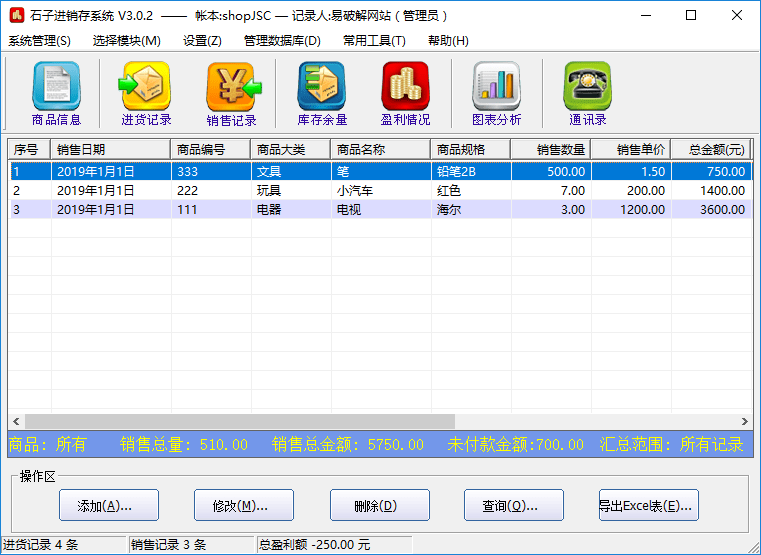Open the 选择模块(M) menu
This screenshot has height=555, width=761.
[126, 41]
